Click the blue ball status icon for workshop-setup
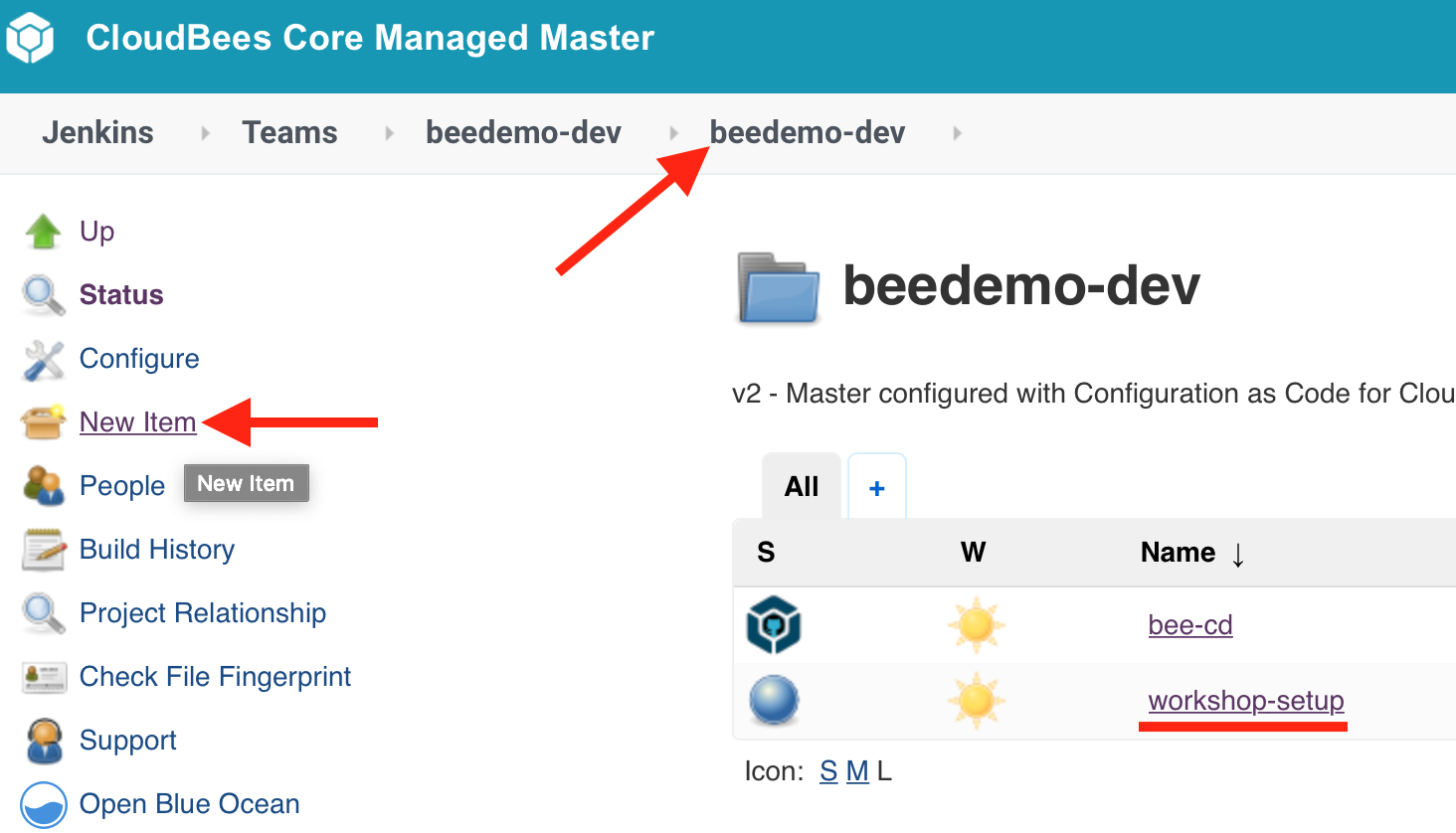1456x833 pixels. [774, 701]
